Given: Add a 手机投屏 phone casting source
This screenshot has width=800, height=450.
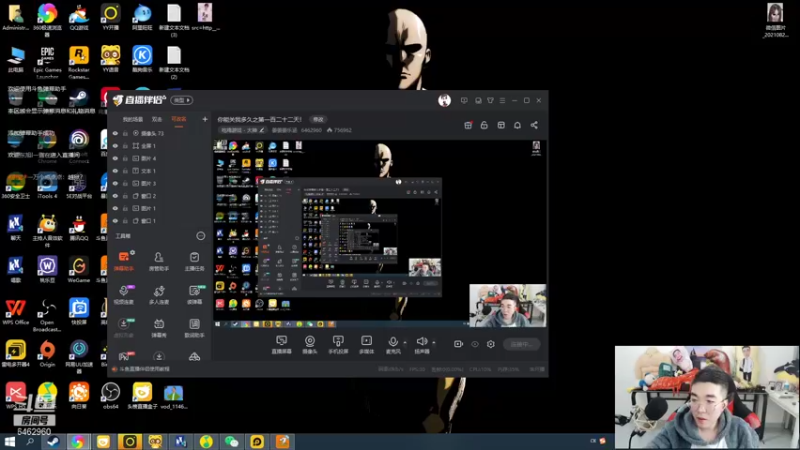Looking at the screenshot, I should (x=338, y=344).
